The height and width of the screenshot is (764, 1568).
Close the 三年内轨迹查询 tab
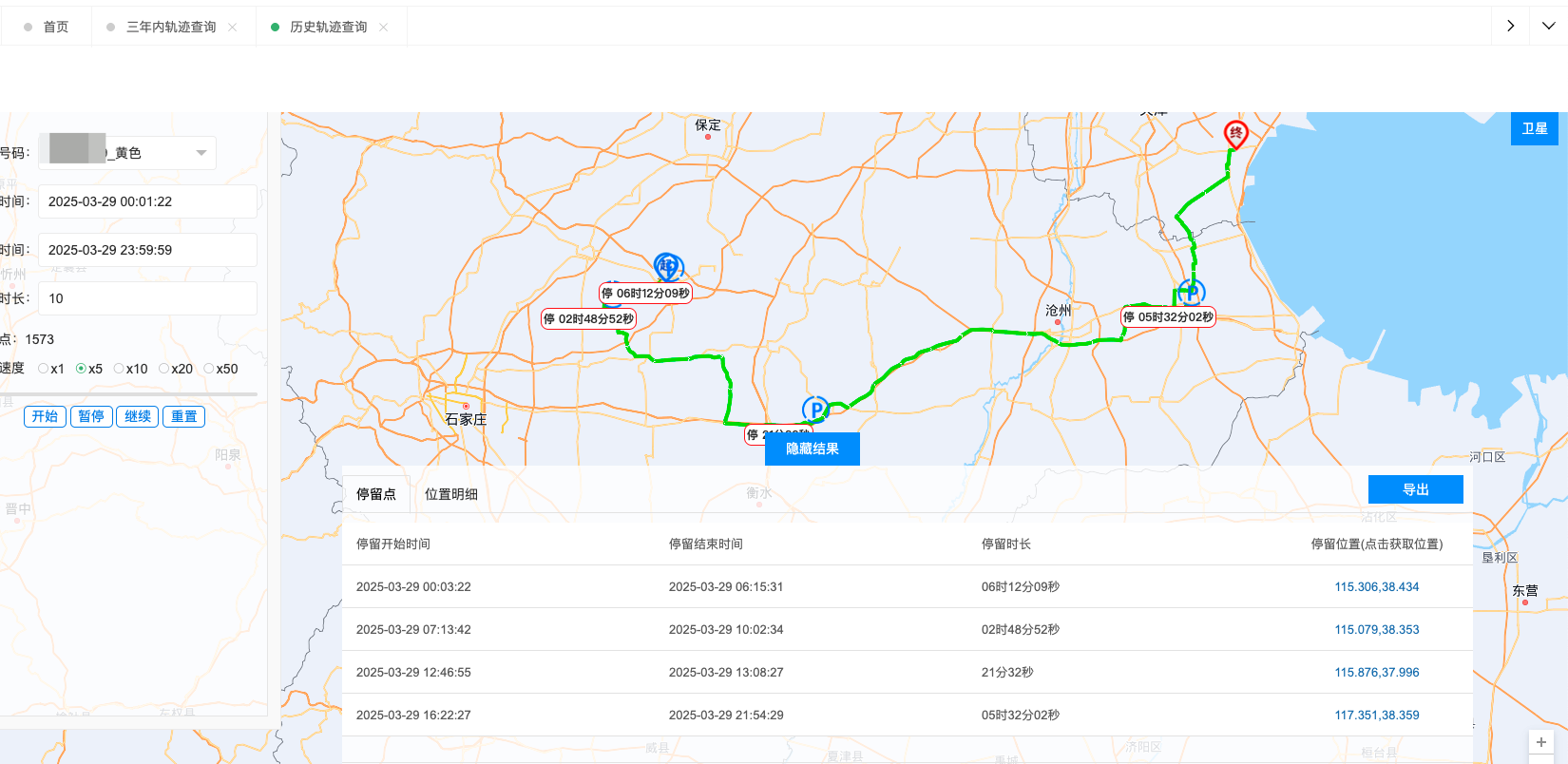(x=233, y=28)
